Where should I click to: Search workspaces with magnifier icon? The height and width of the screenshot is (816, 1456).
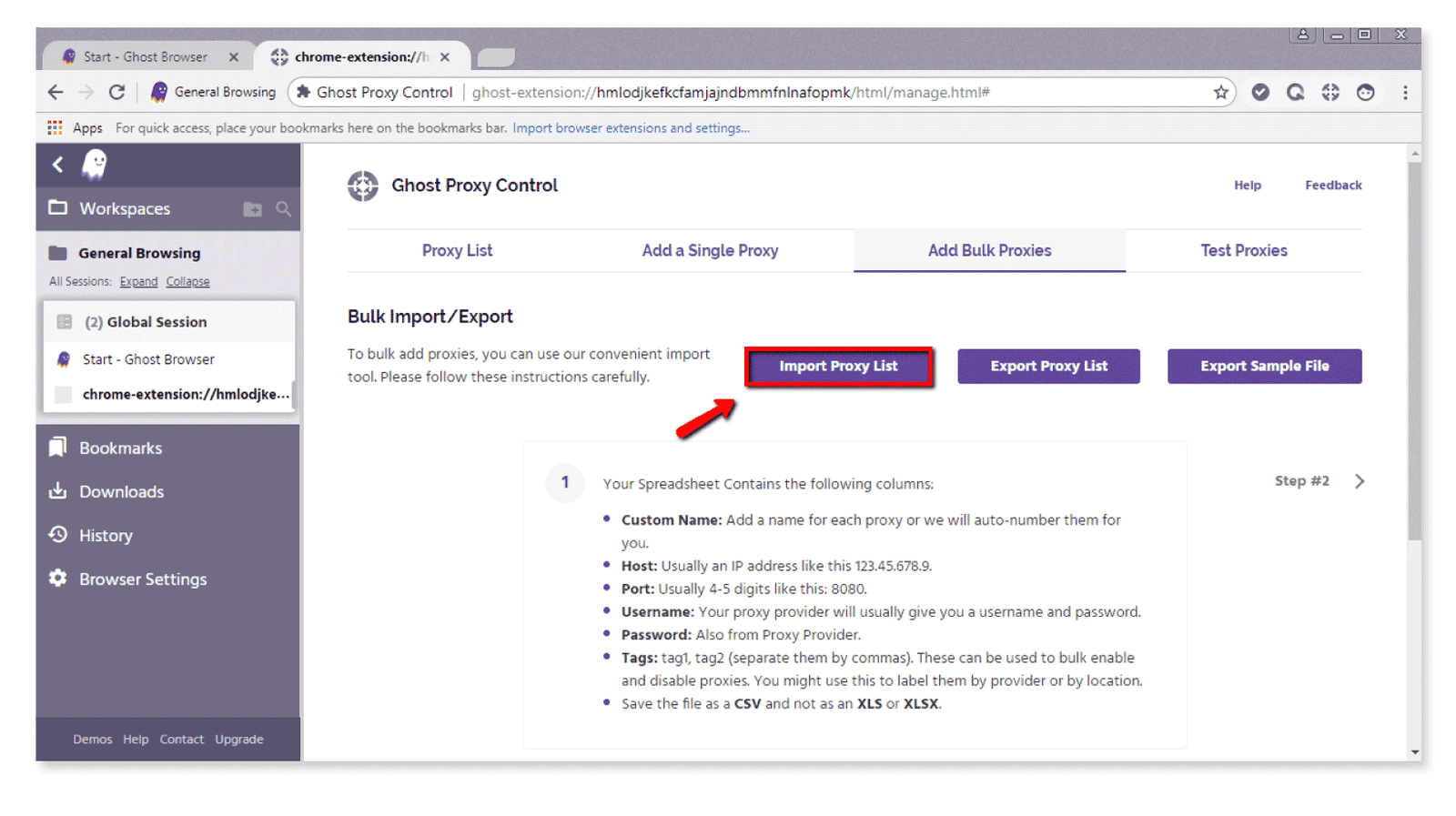click(x=284, y=209)
